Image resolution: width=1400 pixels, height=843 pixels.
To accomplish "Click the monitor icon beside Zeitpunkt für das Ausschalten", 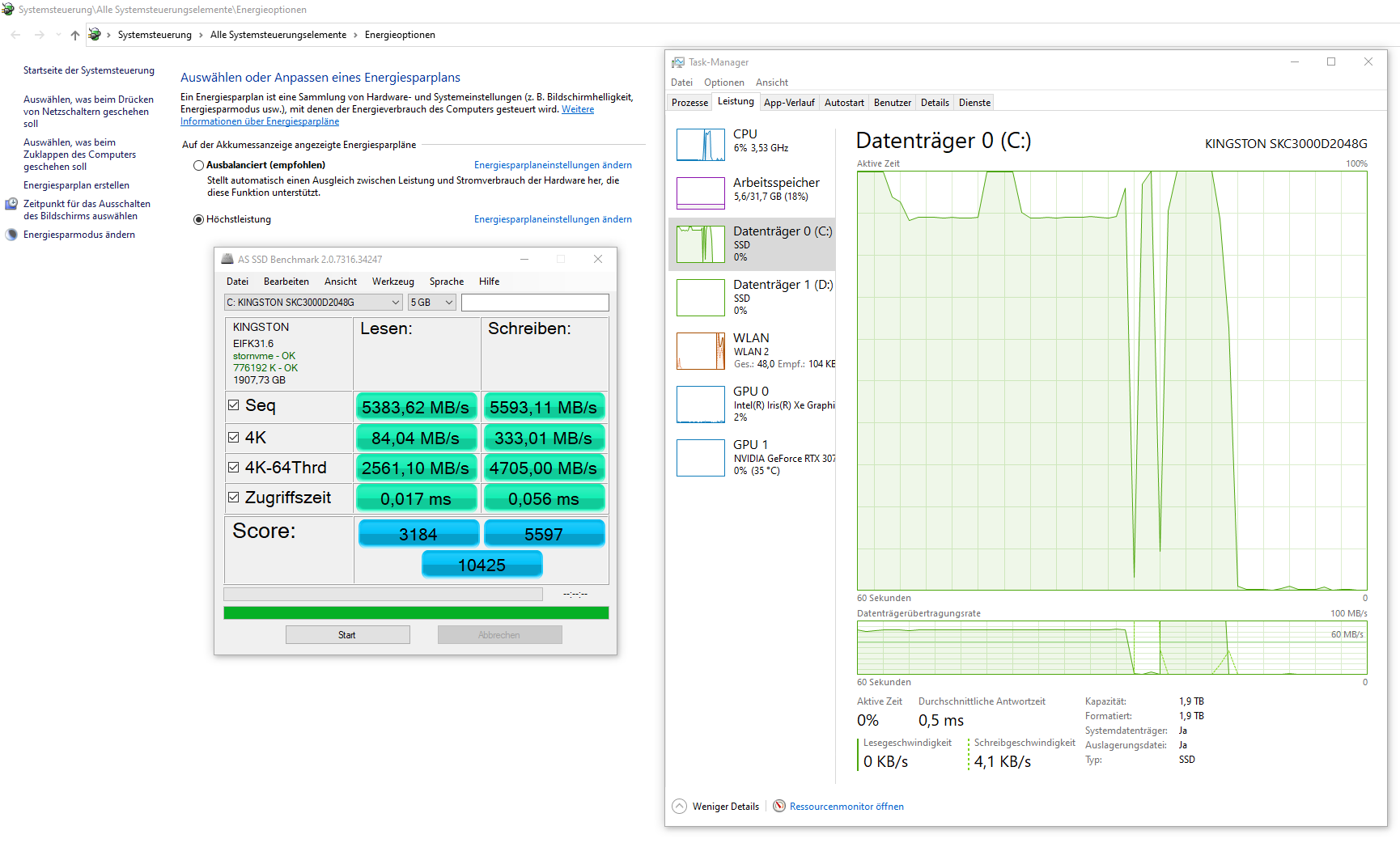I will [11, 204].
